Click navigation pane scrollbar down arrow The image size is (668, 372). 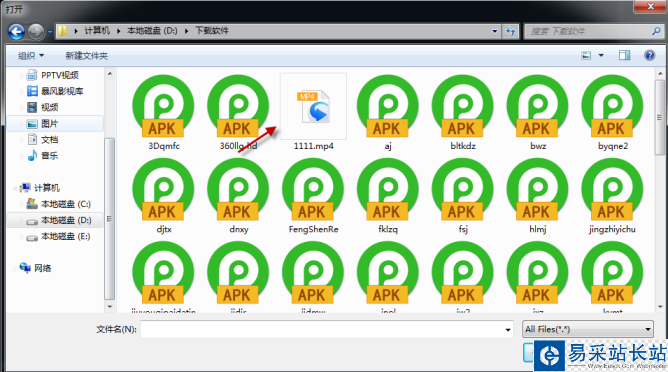[x=110, y=306]
